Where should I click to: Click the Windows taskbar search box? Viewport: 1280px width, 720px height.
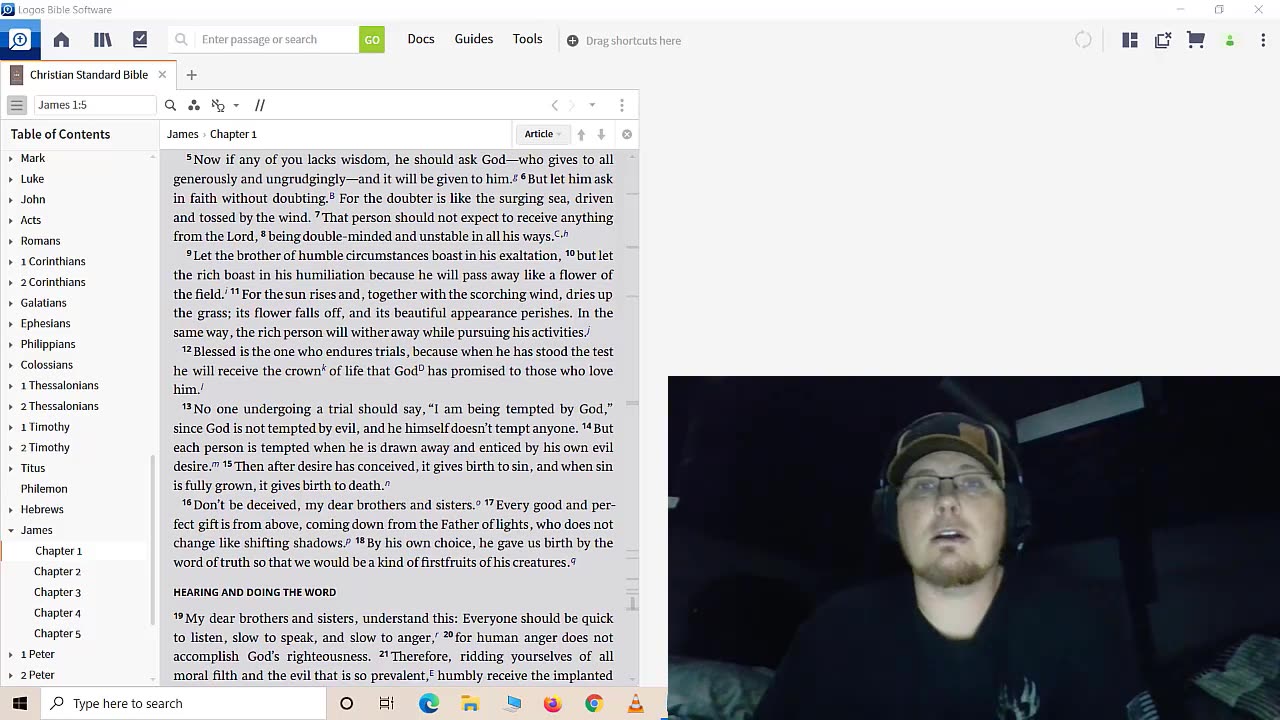(184, 703)
